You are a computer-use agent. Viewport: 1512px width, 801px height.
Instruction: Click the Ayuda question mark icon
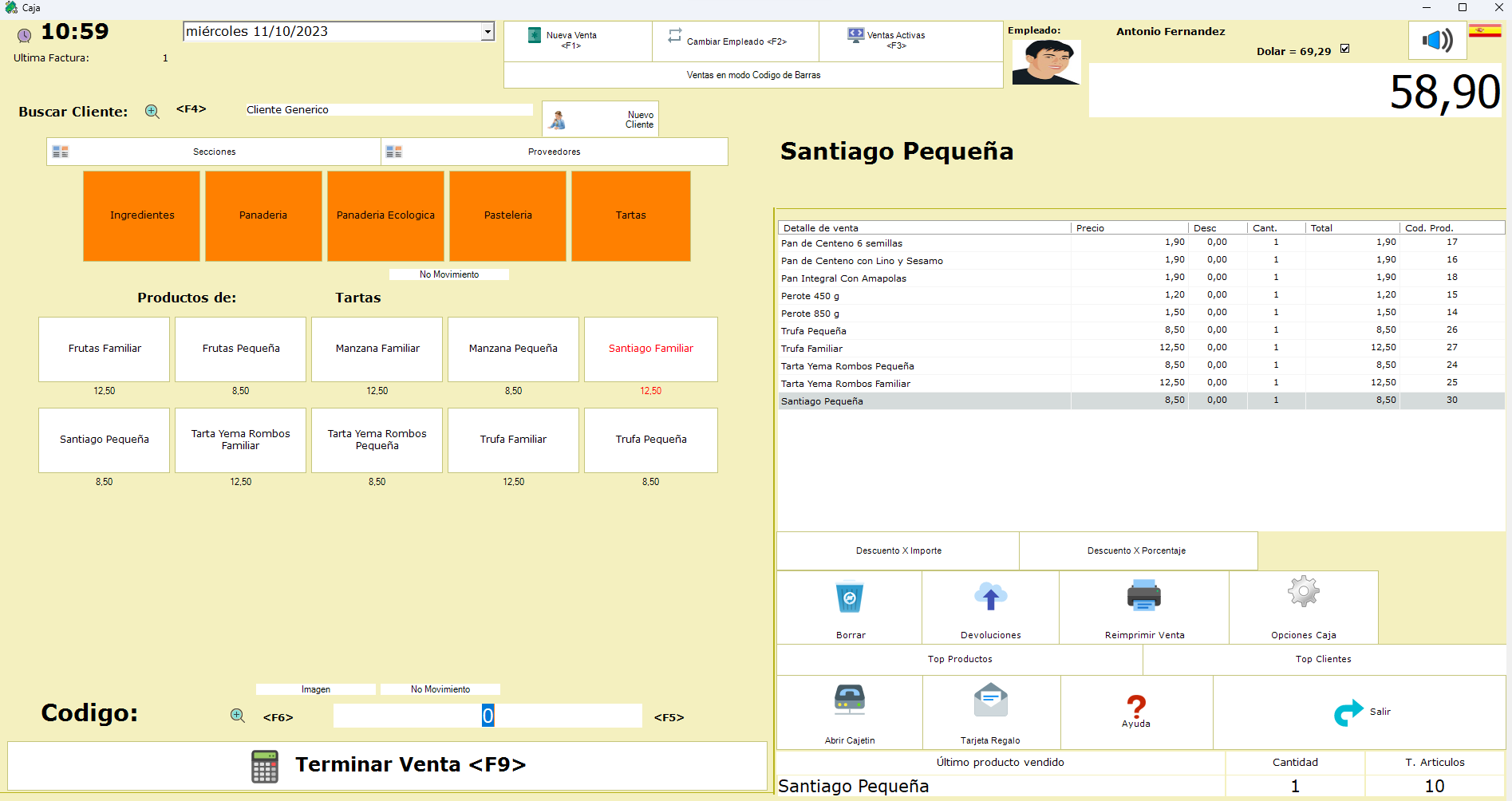[1135, 705]
